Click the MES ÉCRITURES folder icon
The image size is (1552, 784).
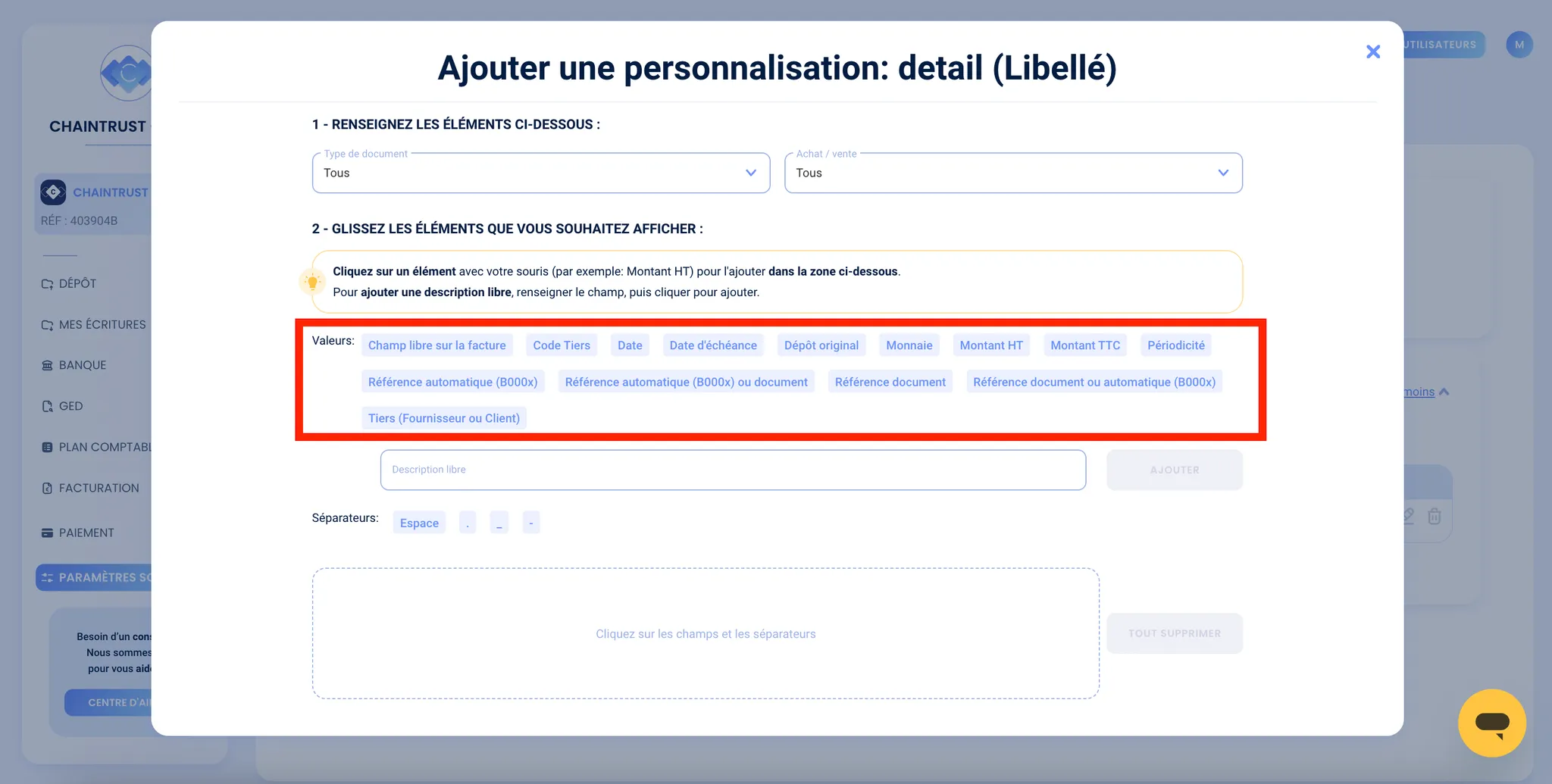47,325
